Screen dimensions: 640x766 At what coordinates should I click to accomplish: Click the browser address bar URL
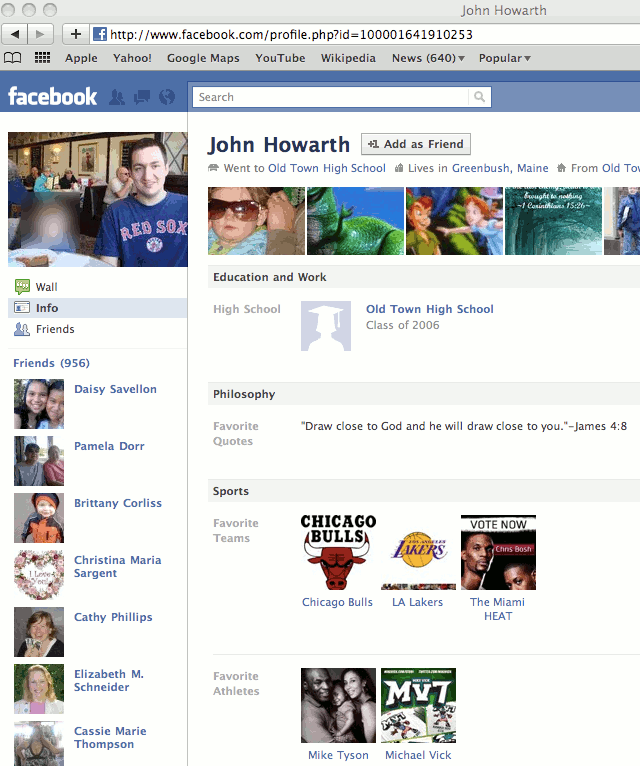291,34
